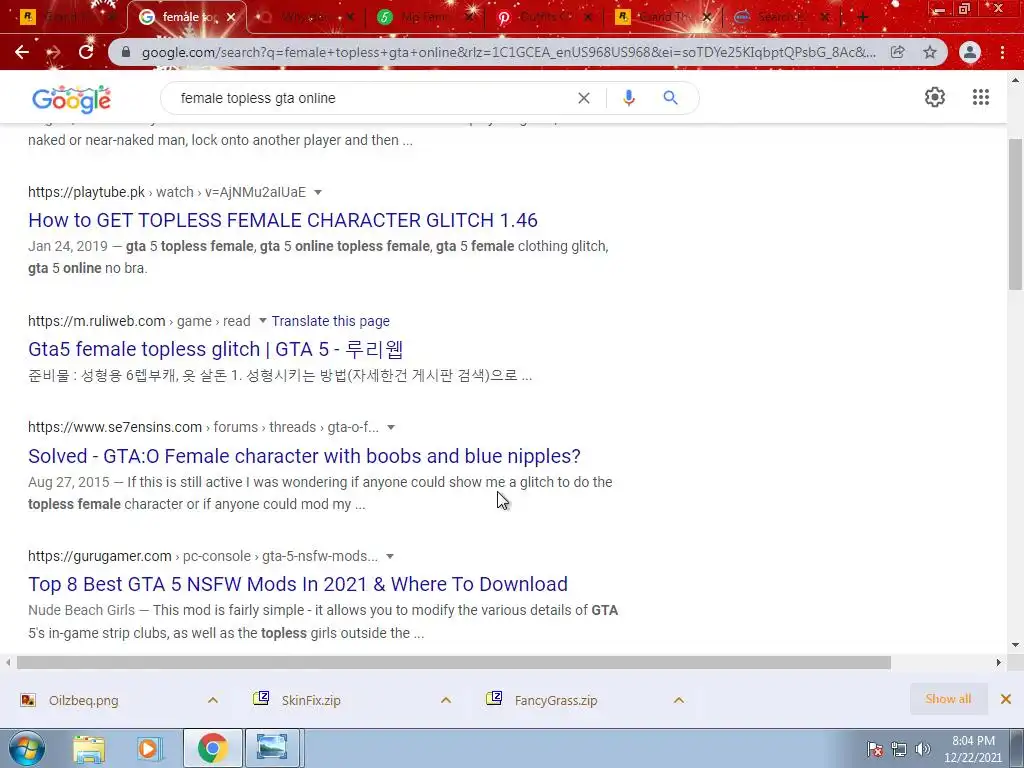Open the Chrome profile avatar
This screenshot has width=1024, height=768.
click(970, 52)
